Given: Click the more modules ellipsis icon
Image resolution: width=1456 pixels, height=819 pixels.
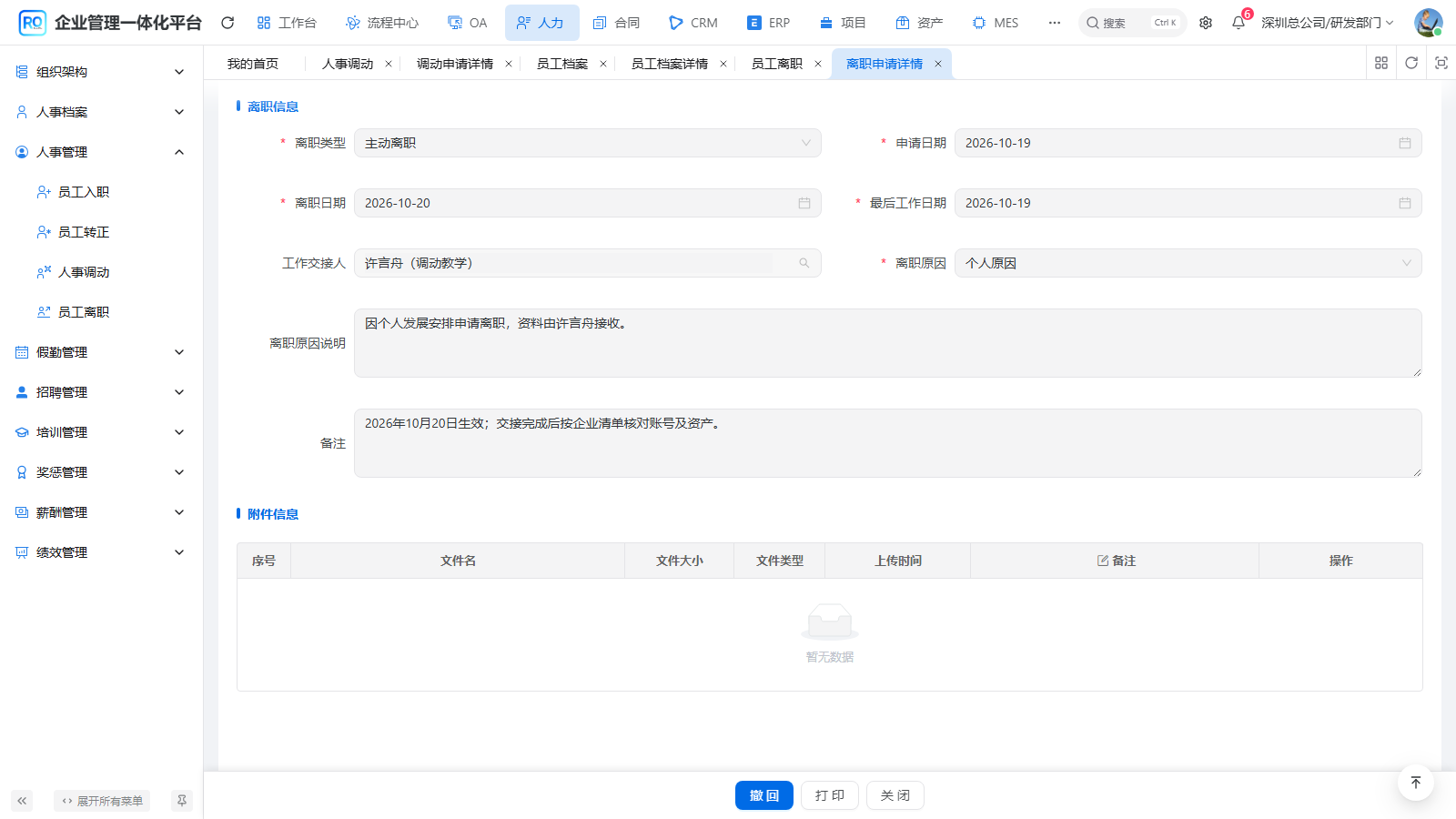Looking at the screenshot, I should click(x=1055, y=23).
